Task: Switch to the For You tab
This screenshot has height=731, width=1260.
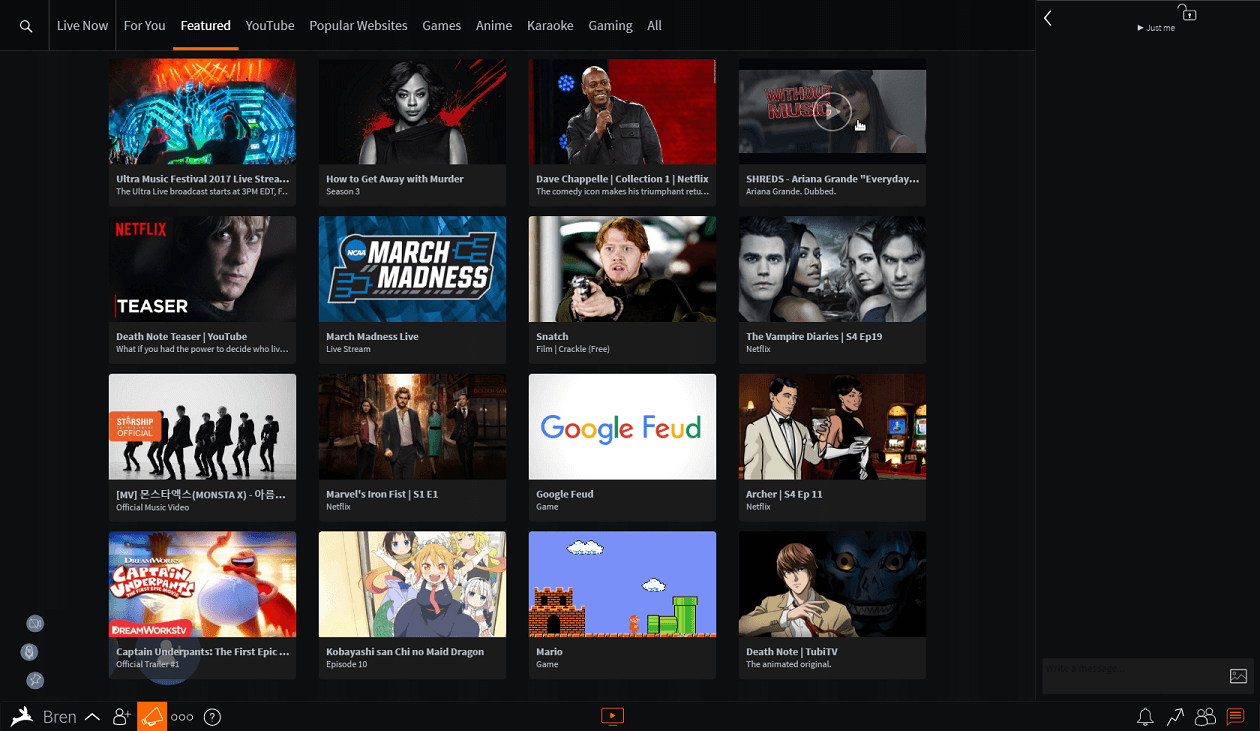Action: (x=144, y=26)
